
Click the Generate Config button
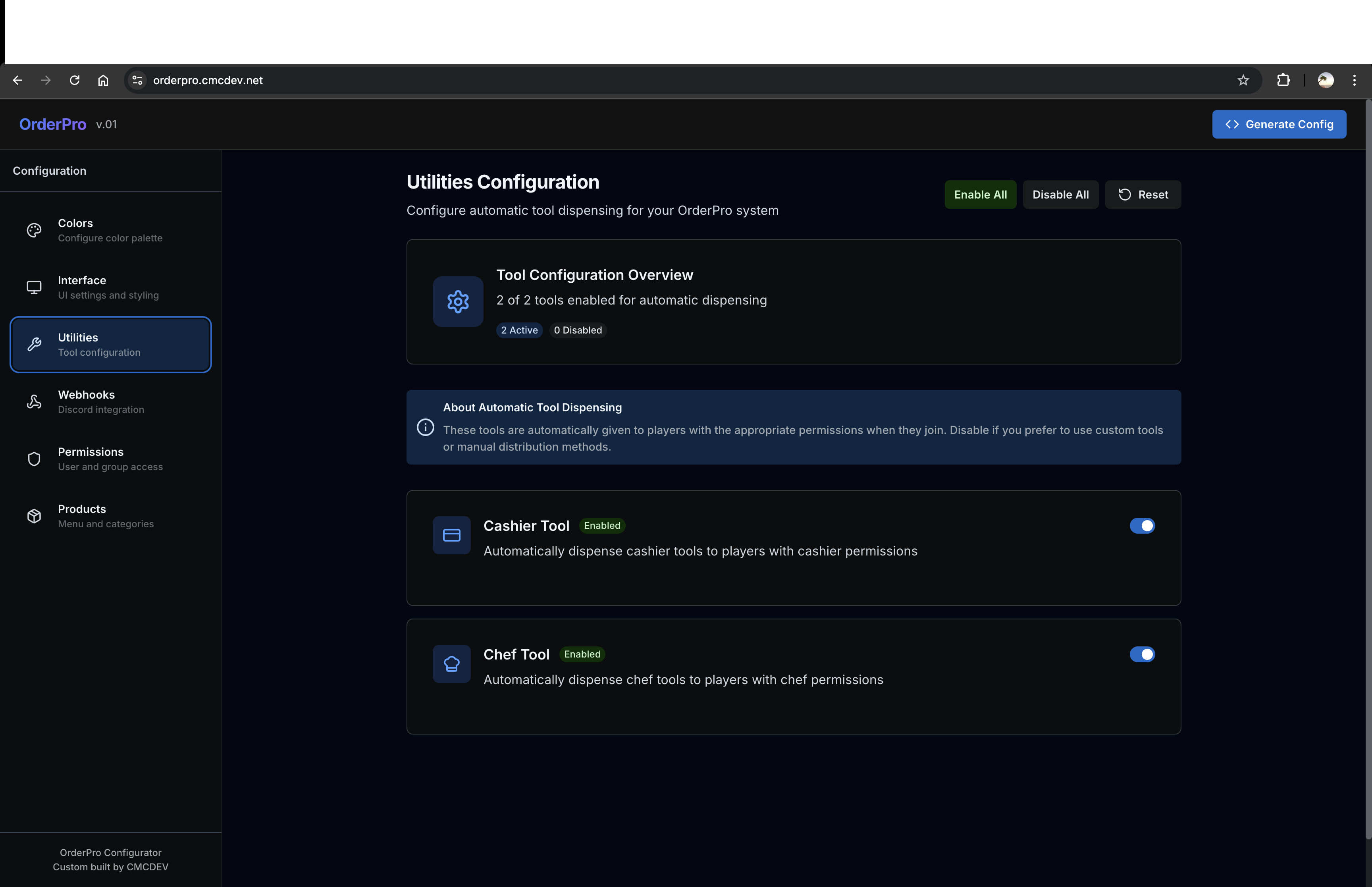[1279, 124]
